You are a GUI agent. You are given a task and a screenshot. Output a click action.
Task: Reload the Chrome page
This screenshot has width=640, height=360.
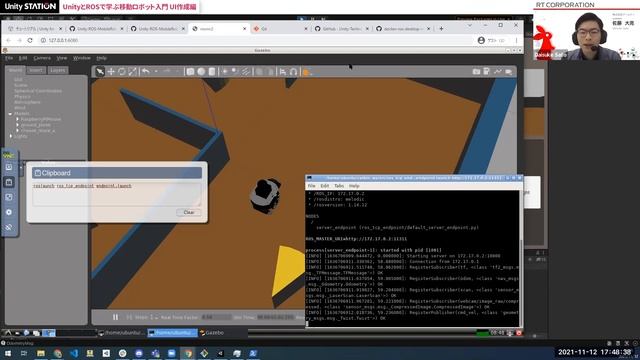(30, 40)
